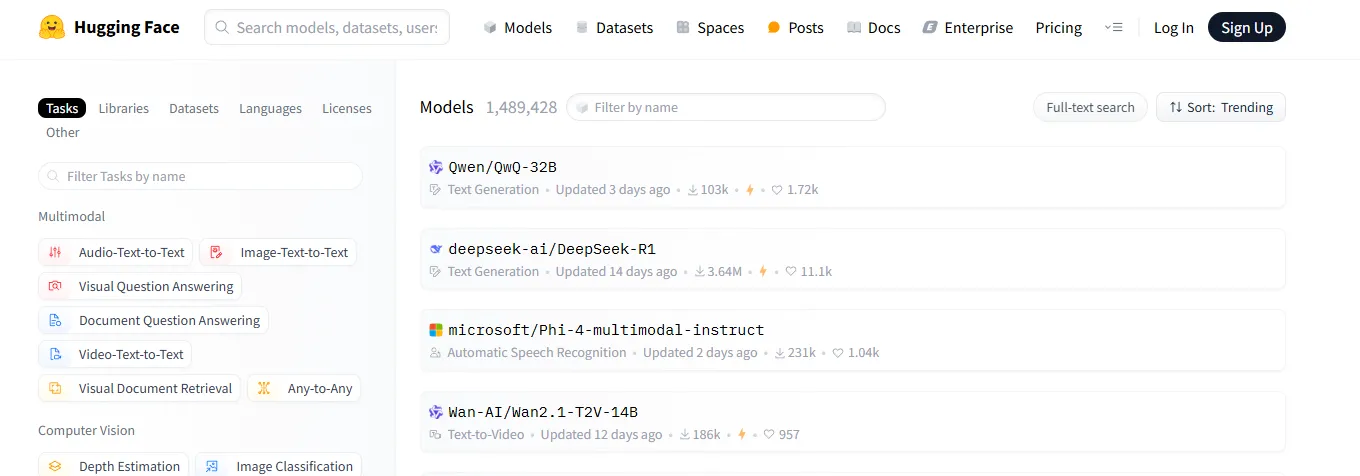Click the heart likes icon on QwQ-32B row
1360x476 pixels.
click(x=777, y=190)
